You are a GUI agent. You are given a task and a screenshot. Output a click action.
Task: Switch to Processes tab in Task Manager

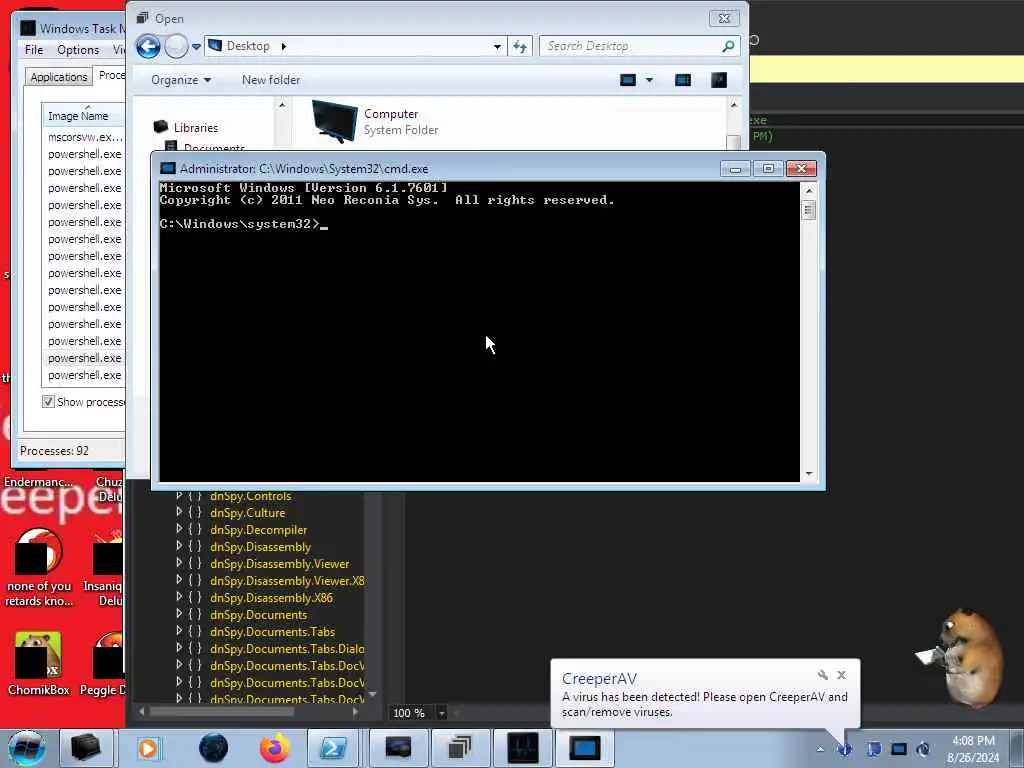pos(111,75)
